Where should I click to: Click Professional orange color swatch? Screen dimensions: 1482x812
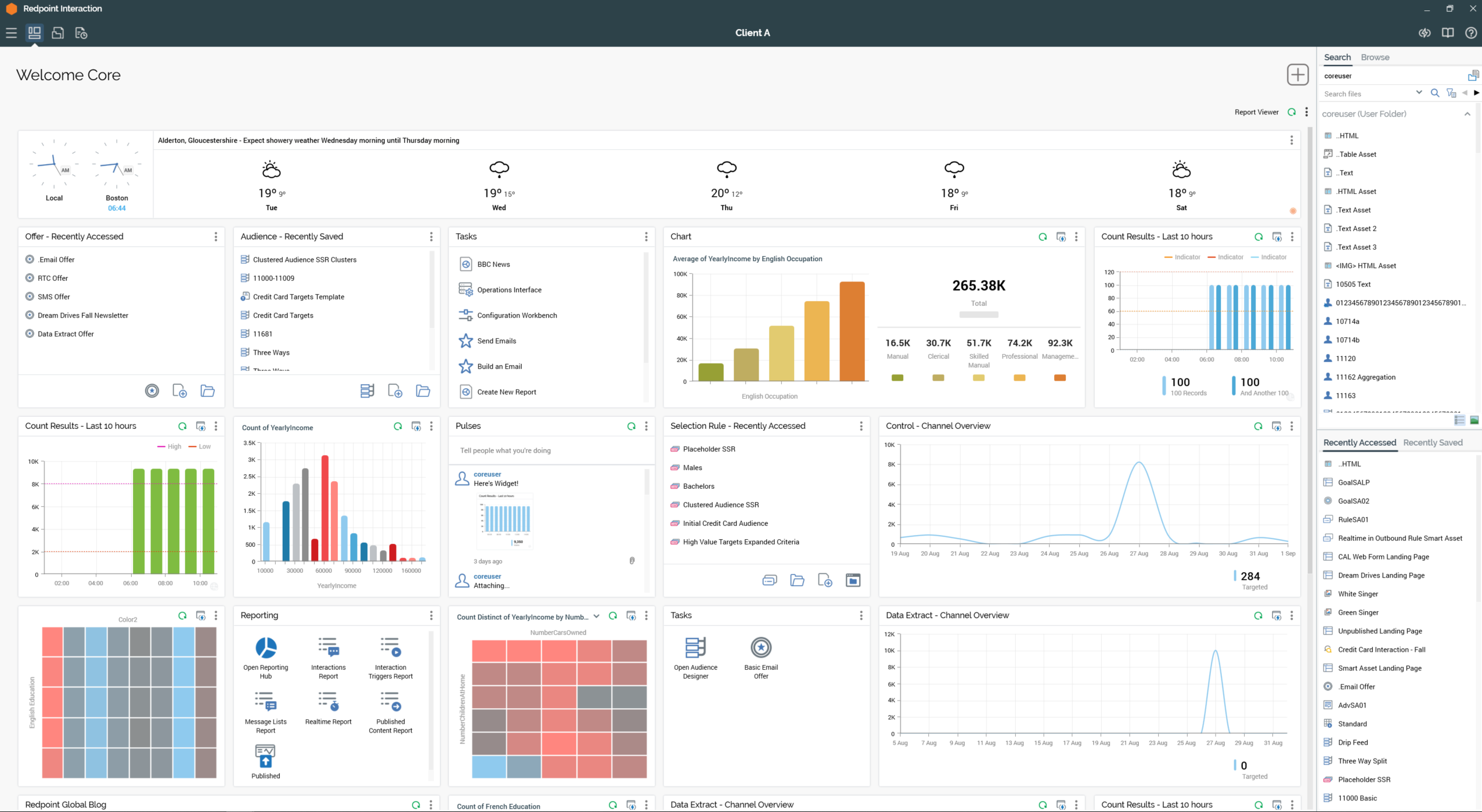click(x=1019, y=378)
